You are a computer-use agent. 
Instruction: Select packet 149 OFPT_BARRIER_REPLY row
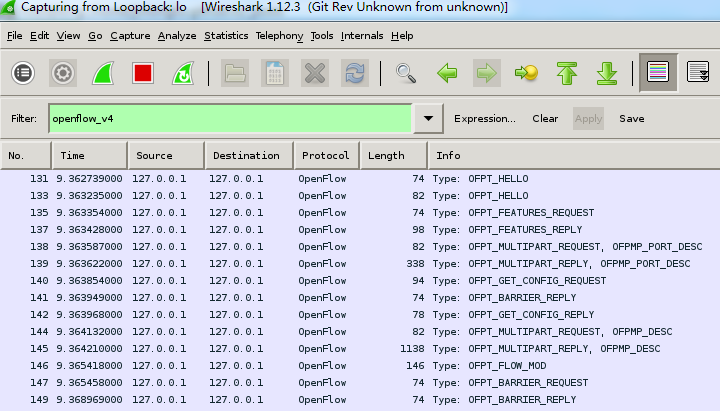pyautogui.click(x=360, y=400)
